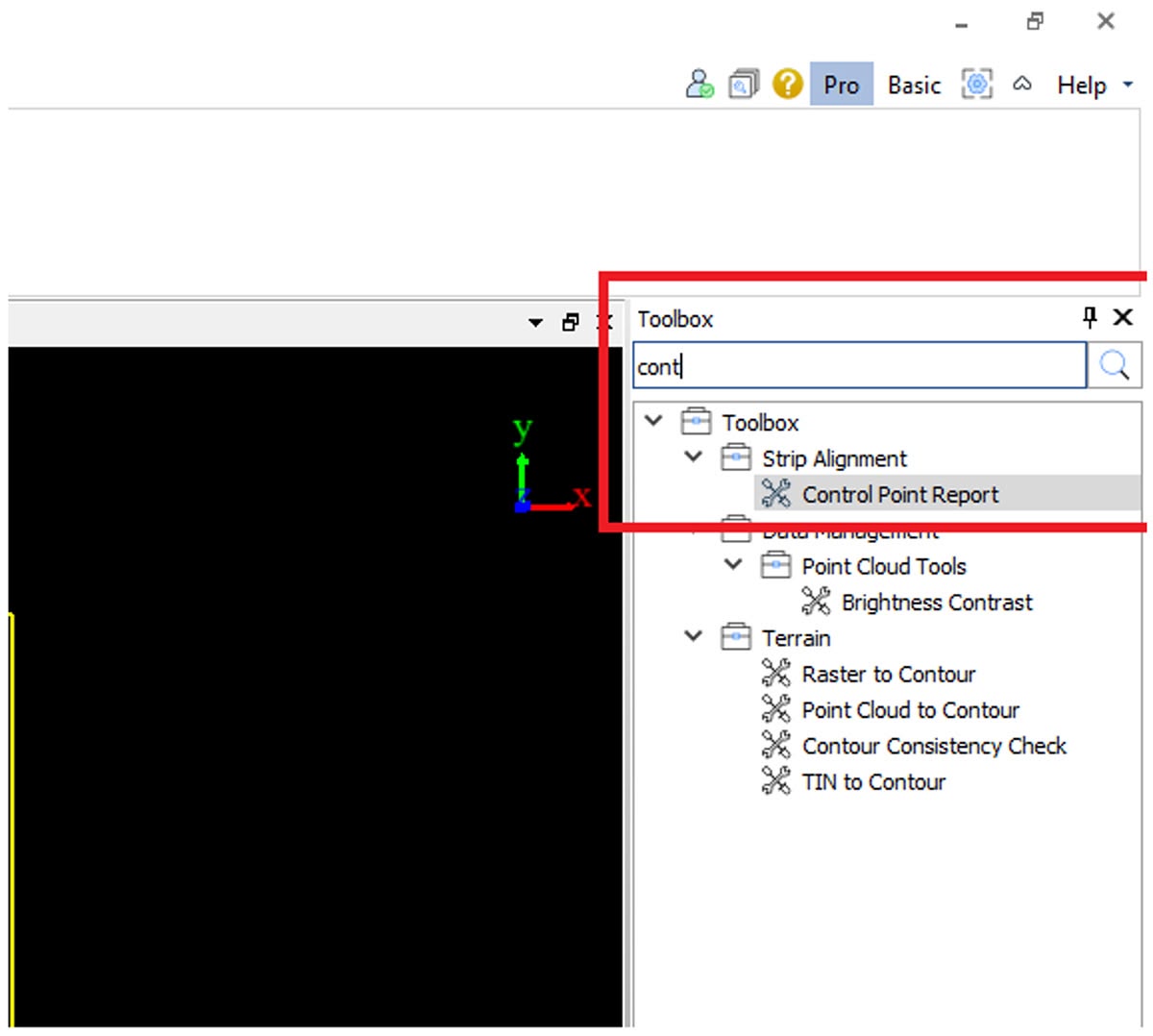Viewport: 1153px width, 1036px height.
Task: Collapse the Terrain folder
Action: [694, 636]
